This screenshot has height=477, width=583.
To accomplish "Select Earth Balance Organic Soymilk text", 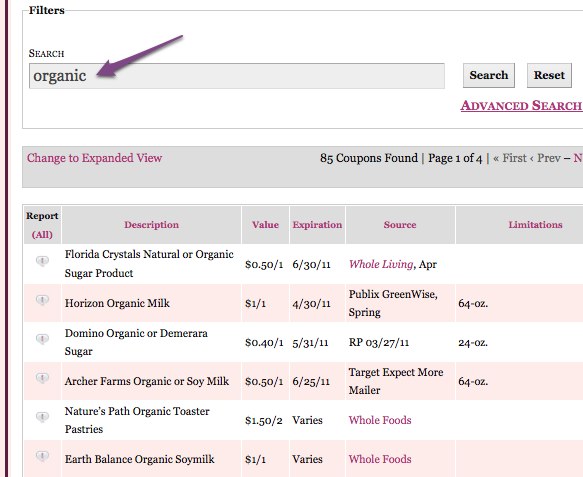I will click(139, 459).
